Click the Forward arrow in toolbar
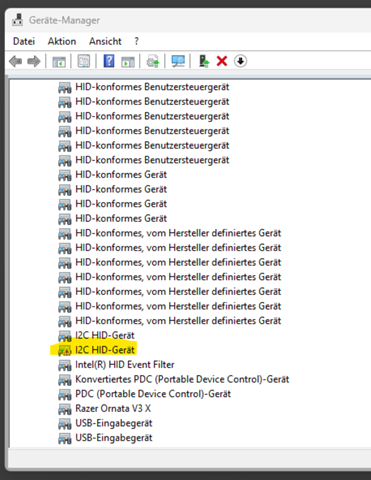This screenshot has height=480, width=371. click(34, 61)
